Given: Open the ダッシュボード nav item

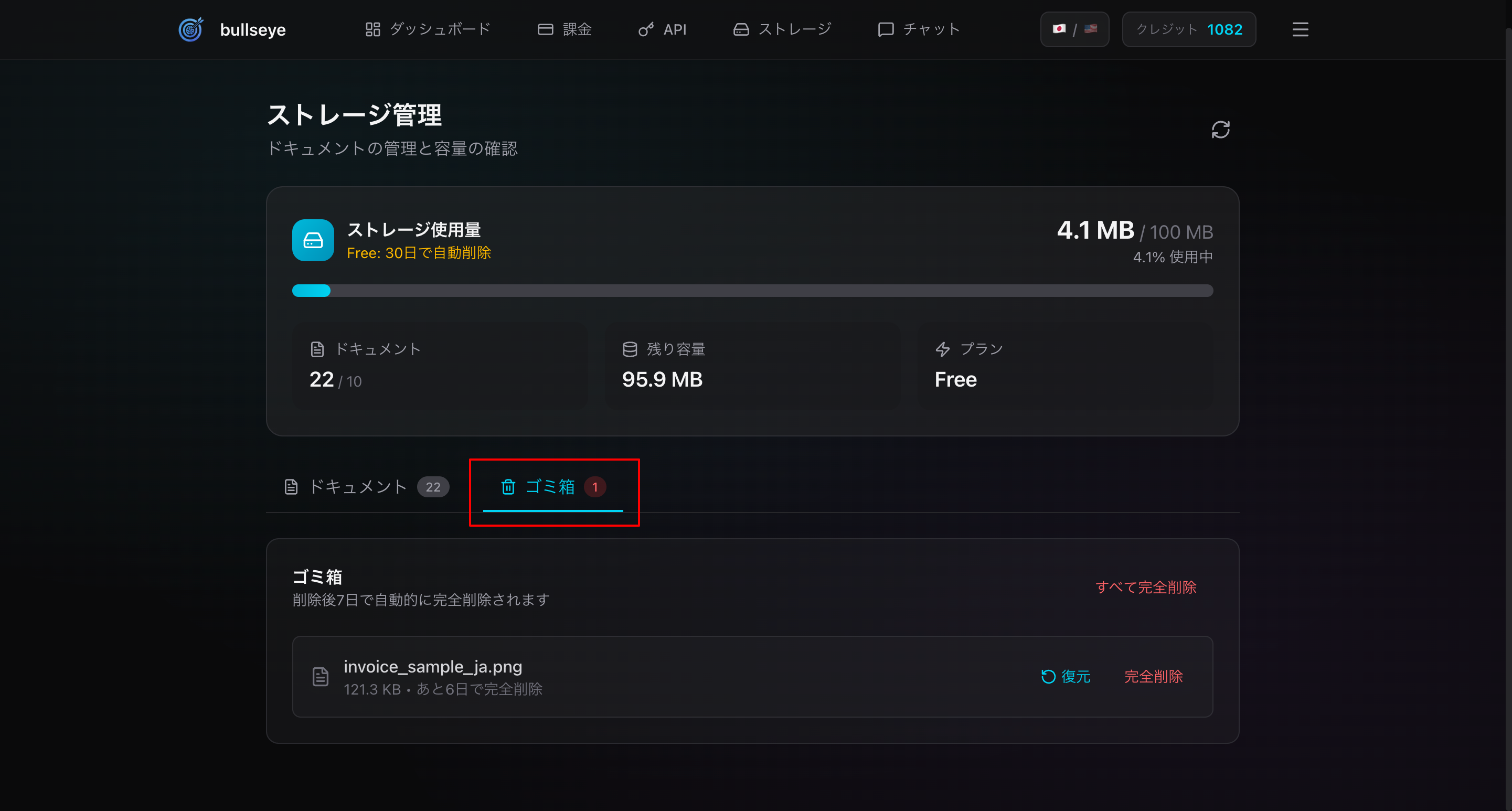Looking at the screenshot, I should (427, 29).
